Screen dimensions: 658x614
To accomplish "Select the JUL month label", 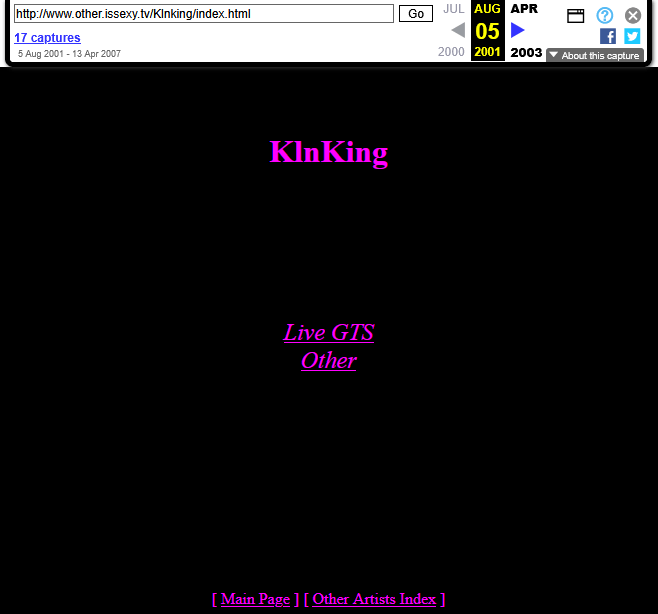I will point(454,9).
